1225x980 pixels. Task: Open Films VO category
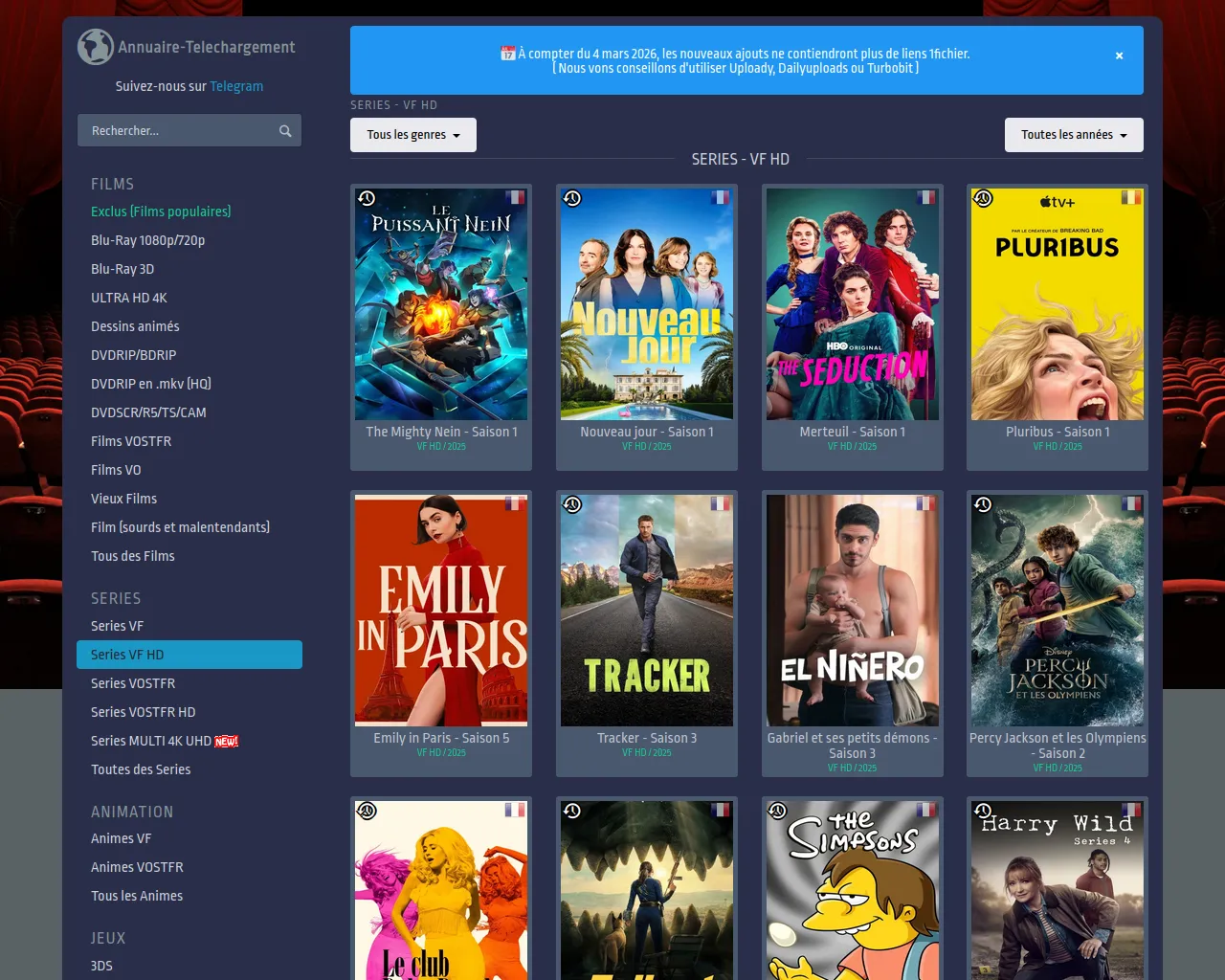116,470
